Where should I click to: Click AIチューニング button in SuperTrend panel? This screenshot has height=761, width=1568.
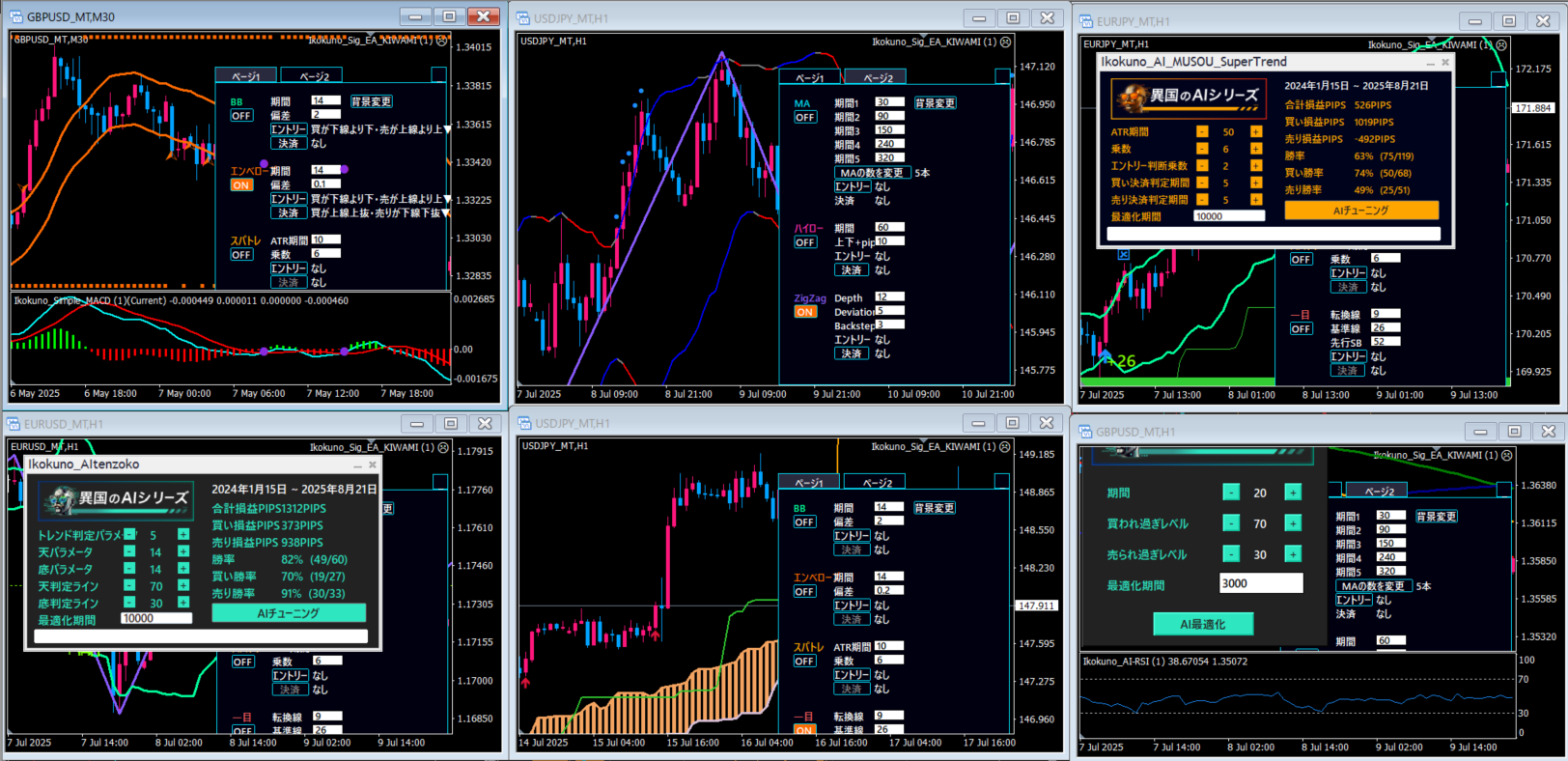1361,210
